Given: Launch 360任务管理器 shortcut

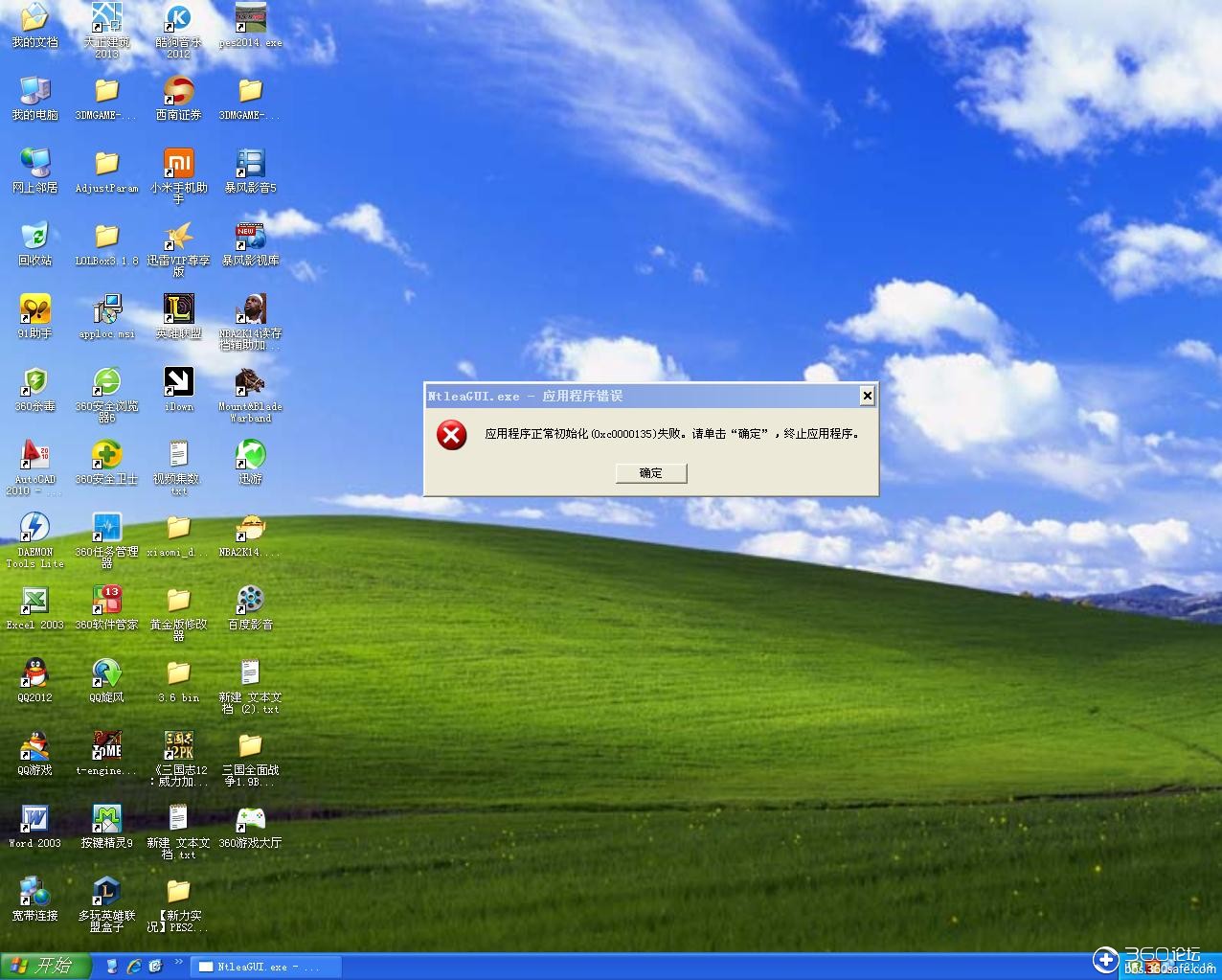Looking at the screenshot, I should tap(106, 540).
